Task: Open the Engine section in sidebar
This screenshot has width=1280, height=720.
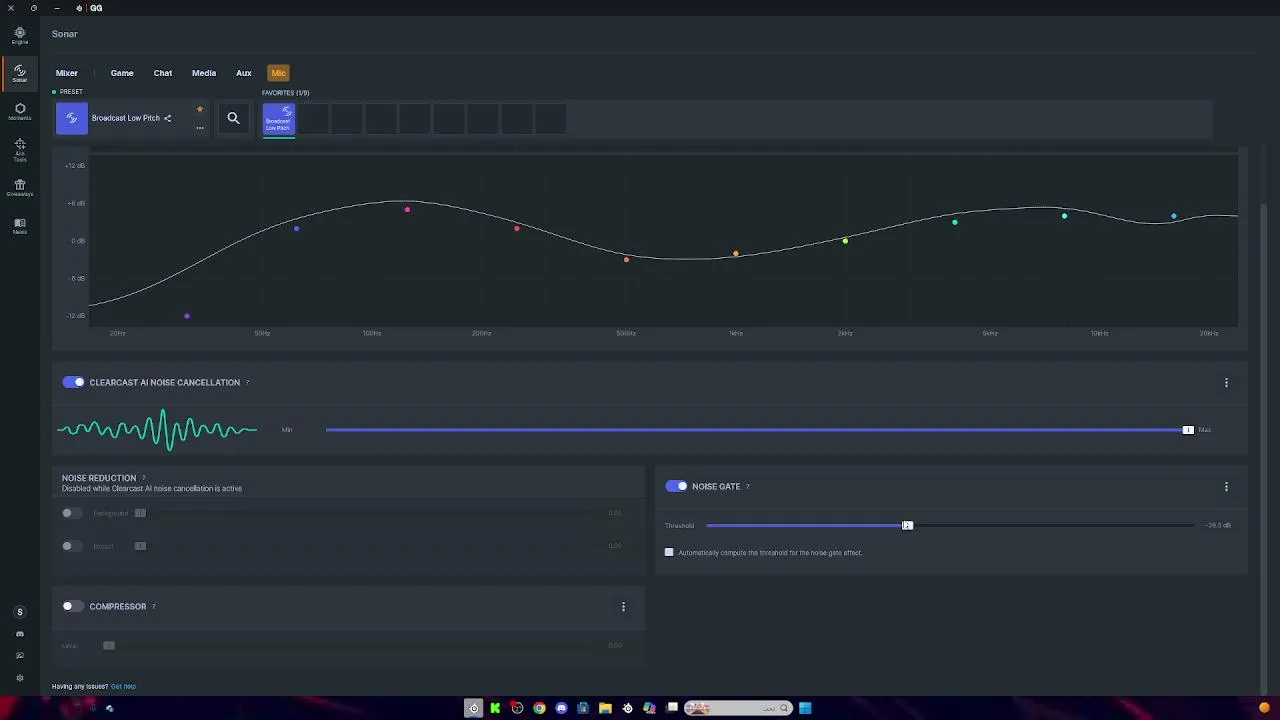Action: [19, 36]
